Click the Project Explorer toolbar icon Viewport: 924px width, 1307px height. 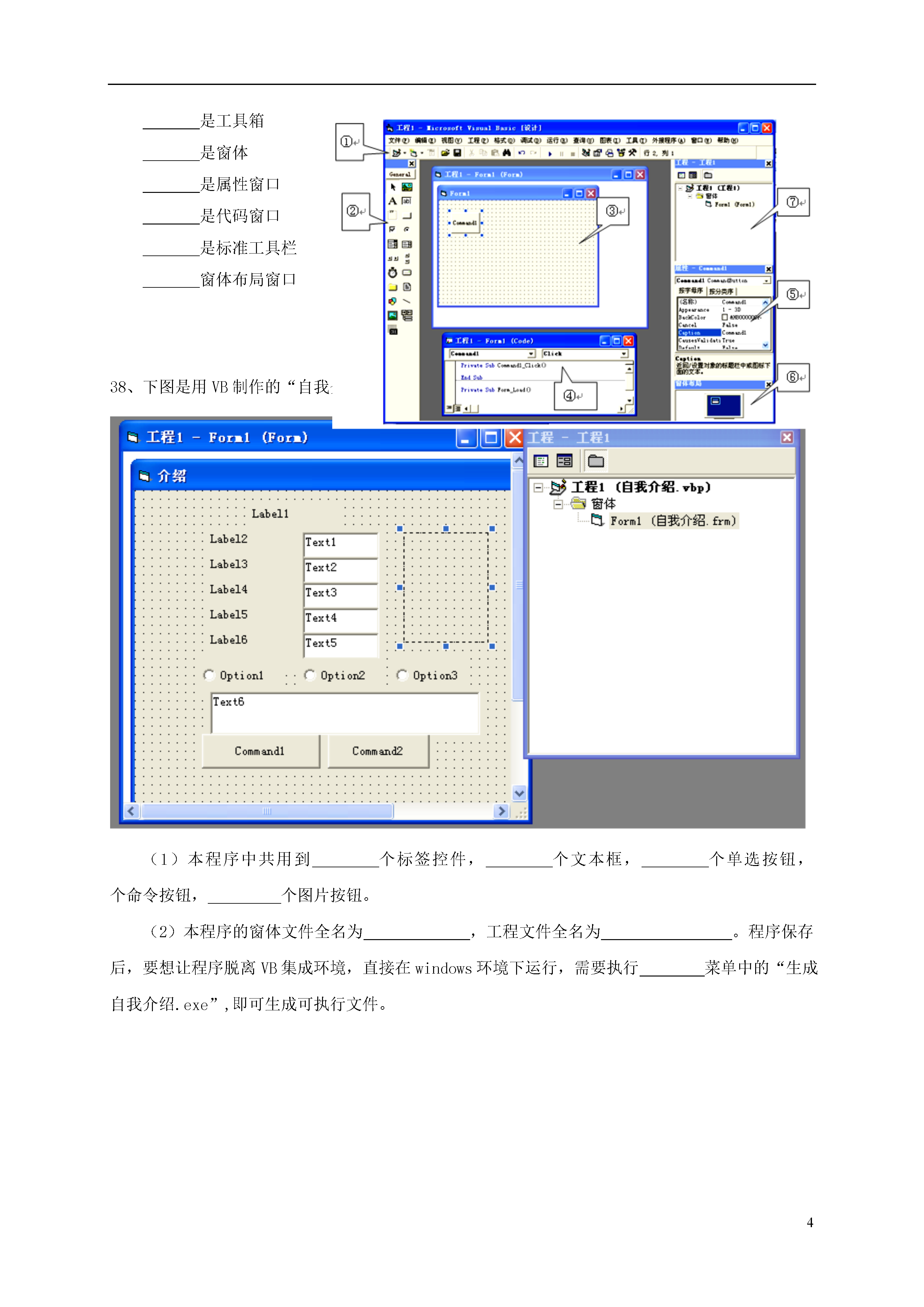pyautogui.click(x=586, y=153)
